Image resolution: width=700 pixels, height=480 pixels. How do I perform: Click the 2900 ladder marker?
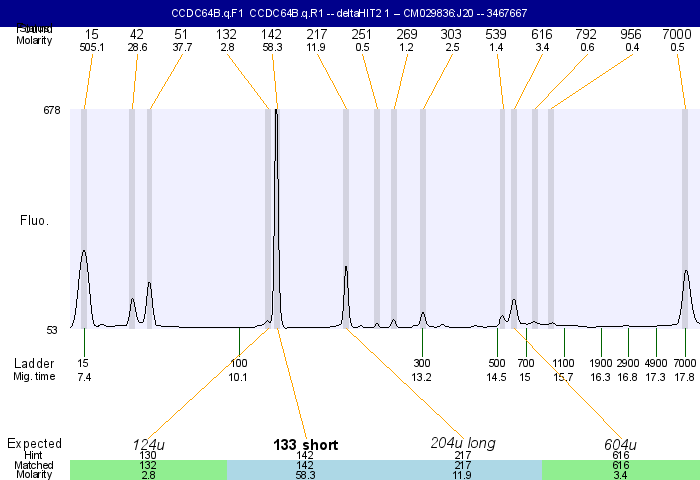(628, 363)
